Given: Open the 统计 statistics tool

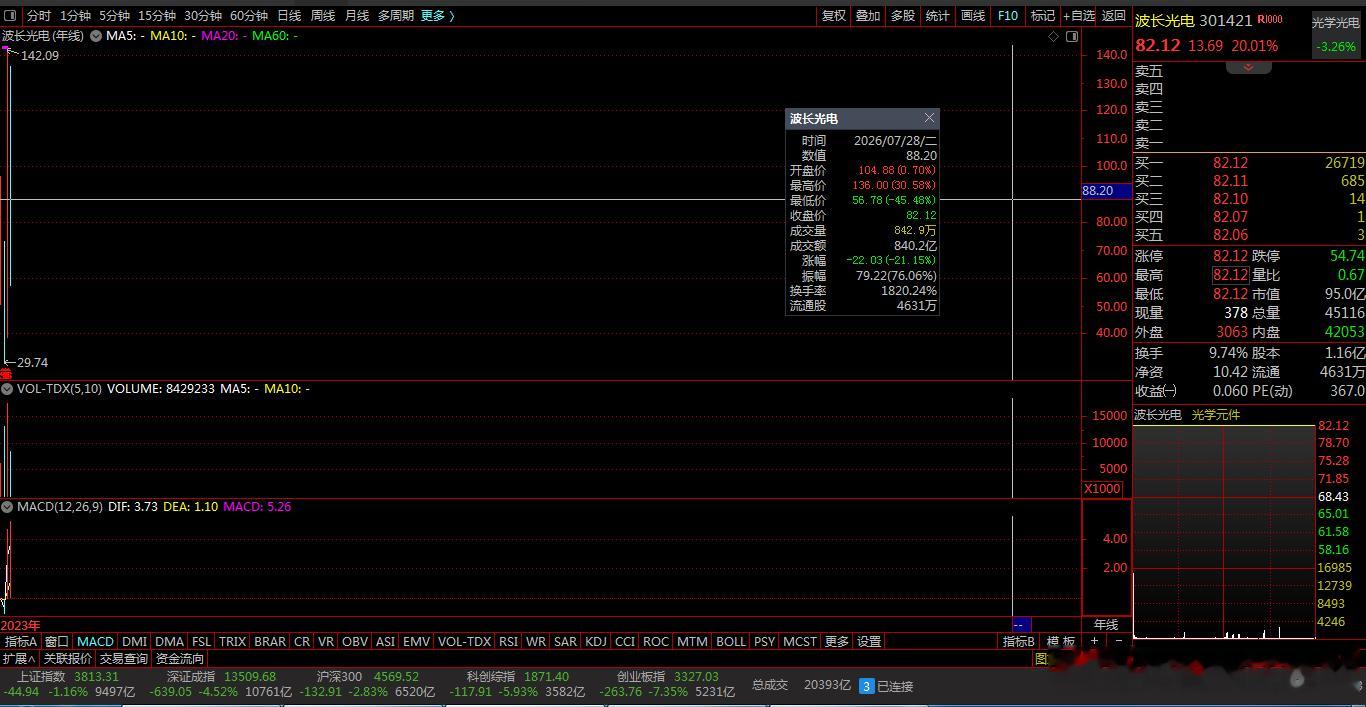Looking at the screenshot, I should coord(938,16).
